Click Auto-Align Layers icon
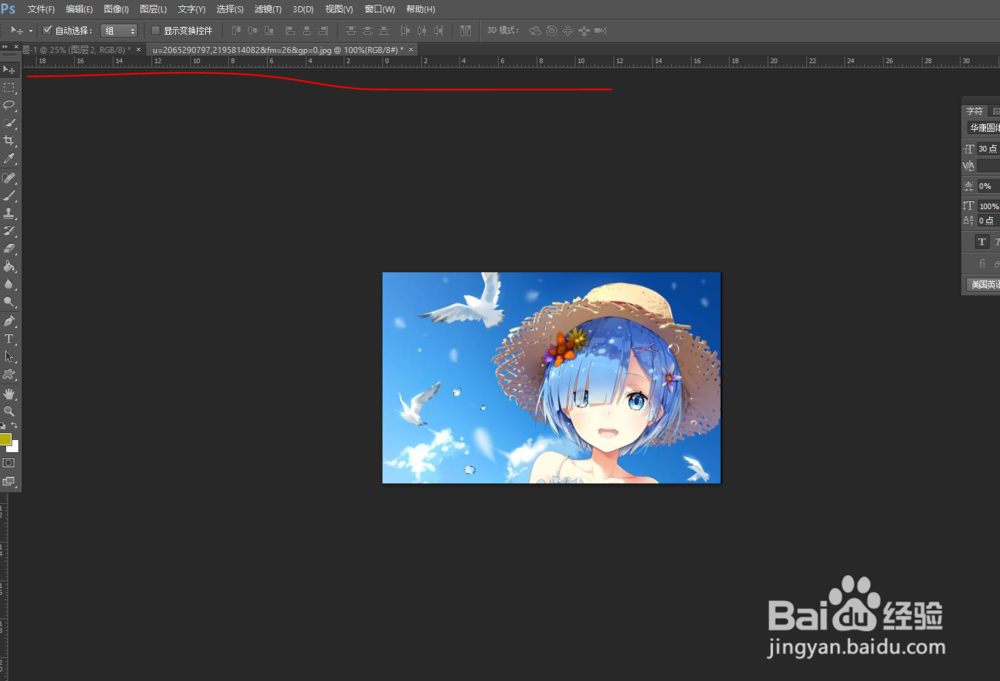1000x681 pixels. click(466, 31)
